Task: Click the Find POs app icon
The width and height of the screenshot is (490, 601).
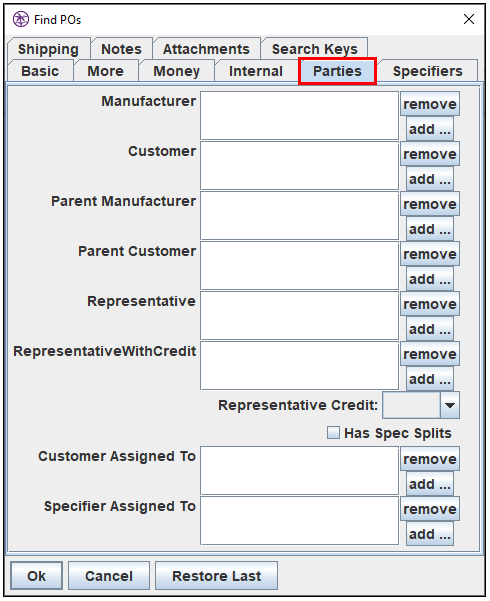Action: 21,19
